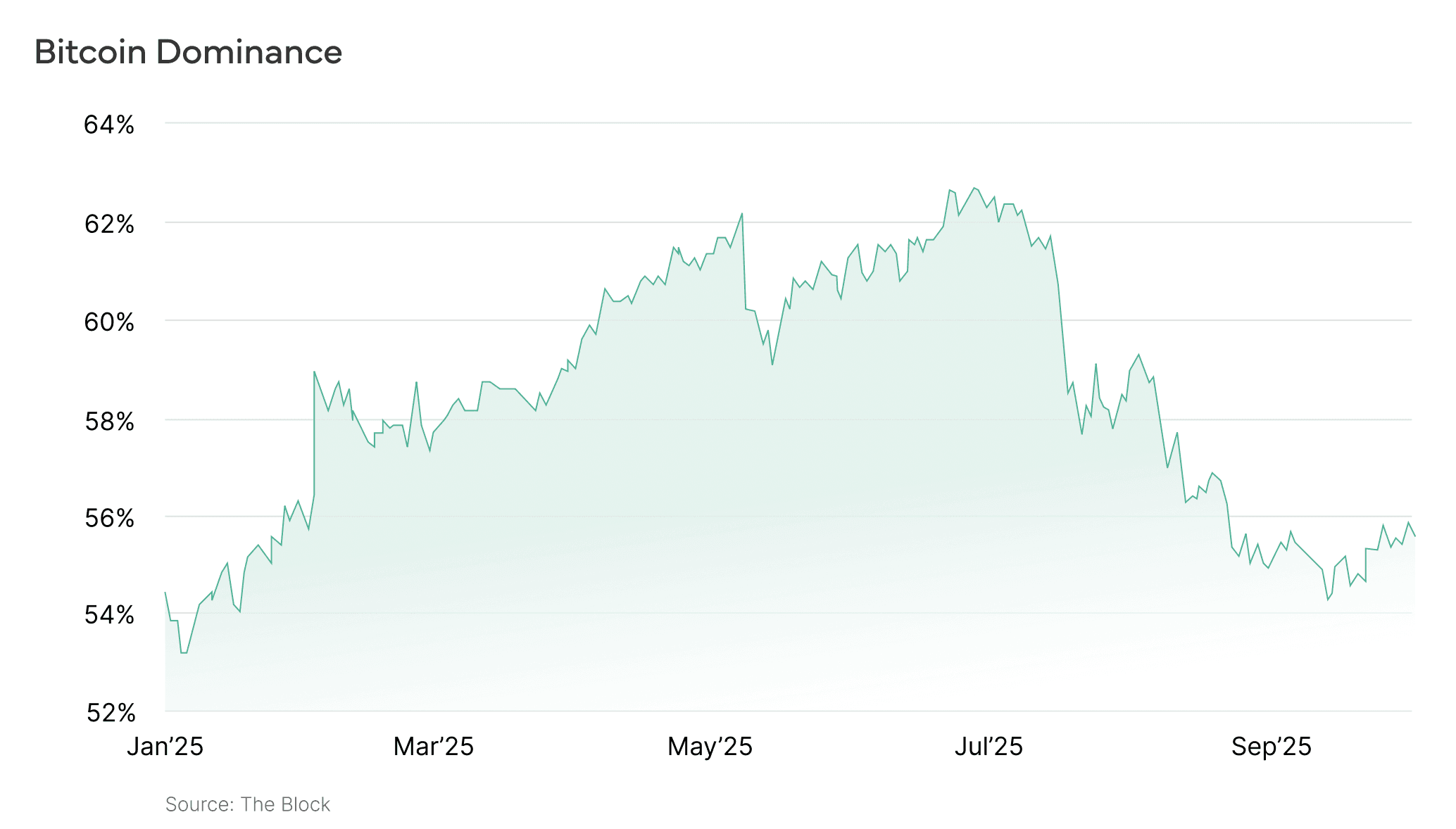Select the 62% y-axis label

[x=109, y=224]
